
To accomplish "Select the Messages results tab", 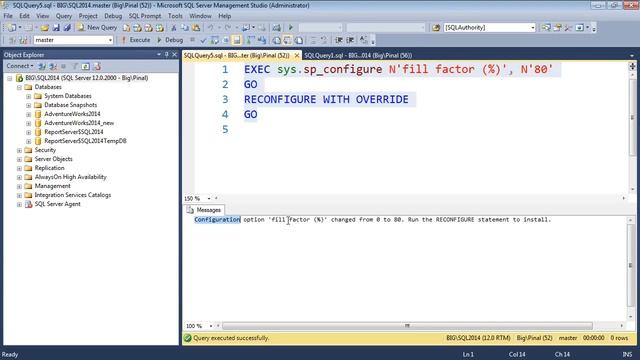I will [204, 210].
